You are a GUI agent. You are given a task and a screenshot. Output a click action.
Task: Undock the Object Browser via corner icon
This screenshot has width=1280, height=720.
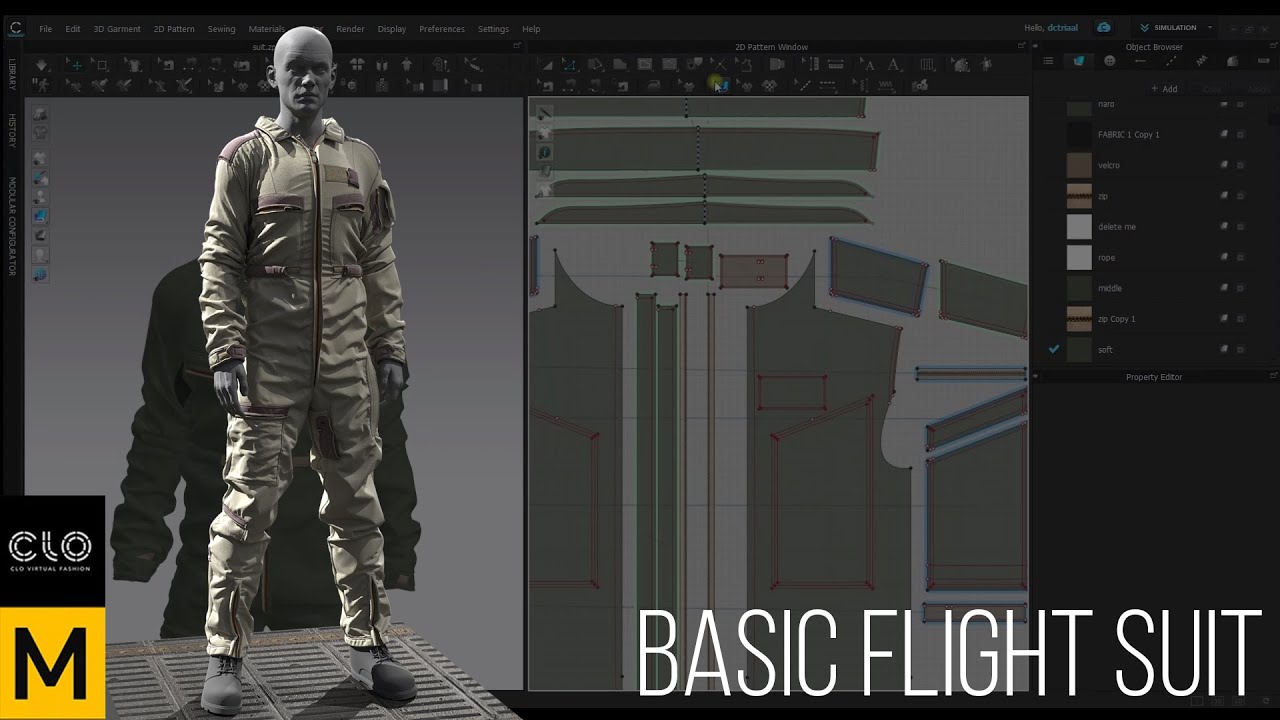(x=1272, y=46)
